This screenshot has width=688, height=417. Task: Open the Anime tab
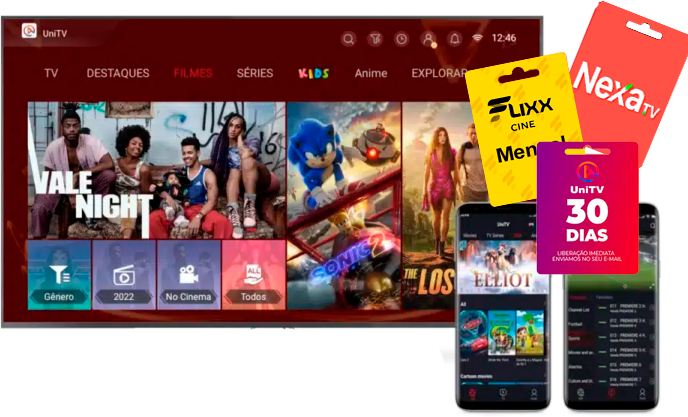click(x=371, y=73)
